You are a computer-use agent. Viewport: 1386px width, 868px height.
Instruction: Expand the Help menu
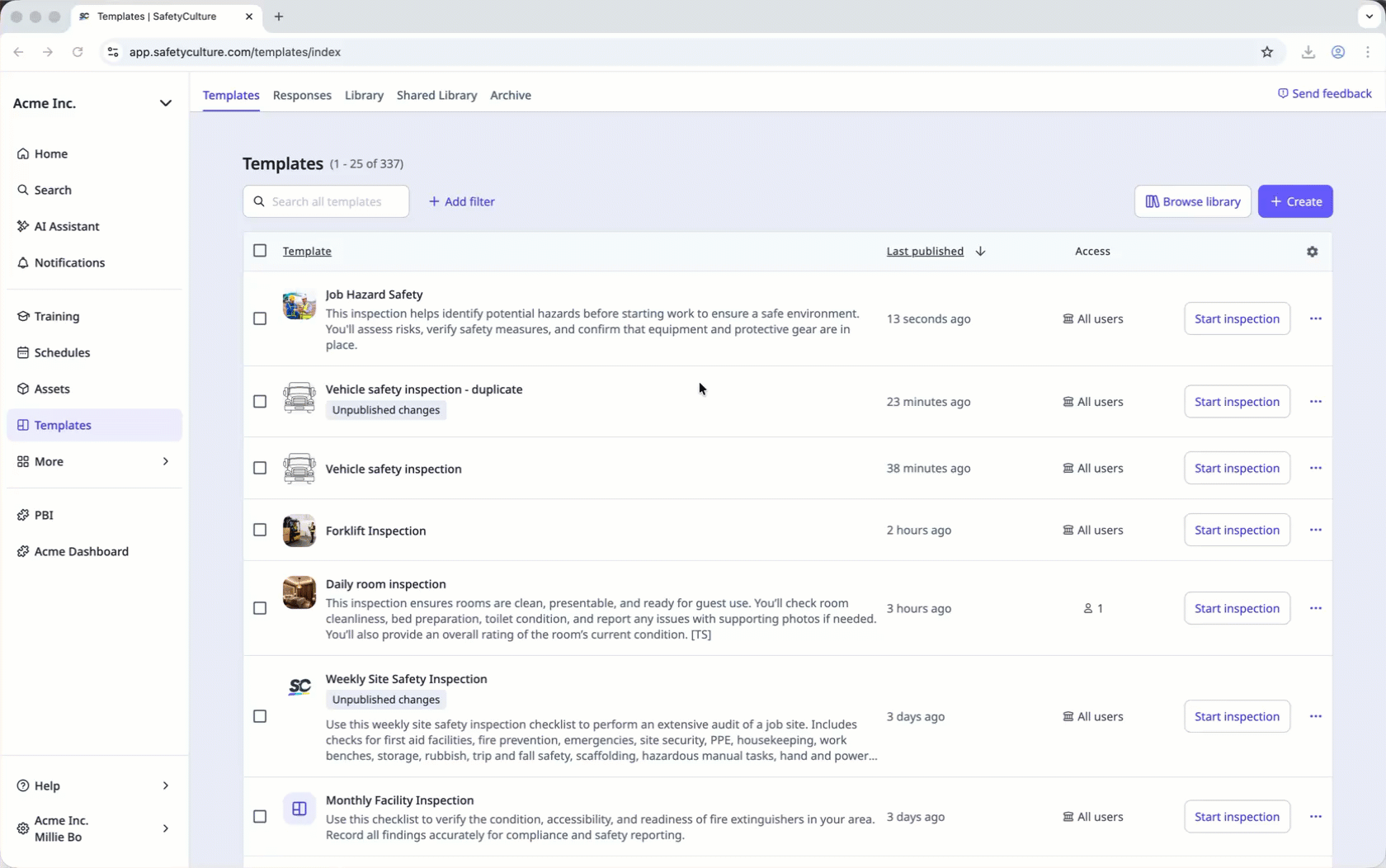tap(165, 785)
